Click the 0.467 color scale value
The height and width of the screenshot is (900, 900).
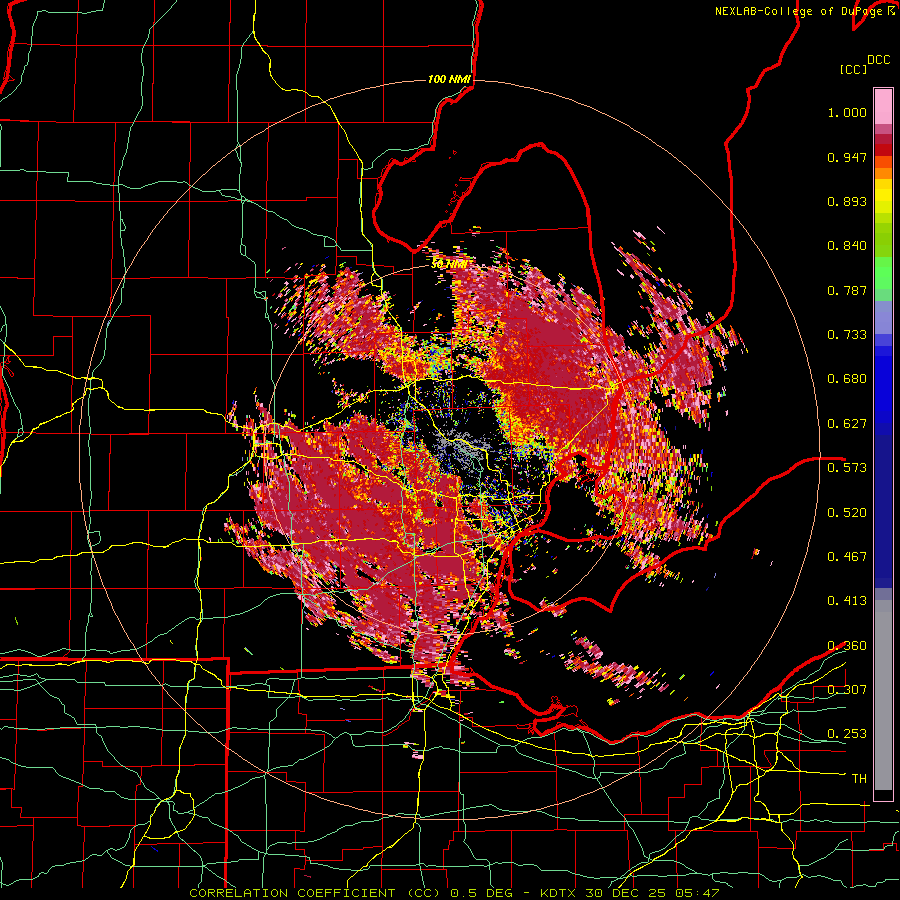847,557
